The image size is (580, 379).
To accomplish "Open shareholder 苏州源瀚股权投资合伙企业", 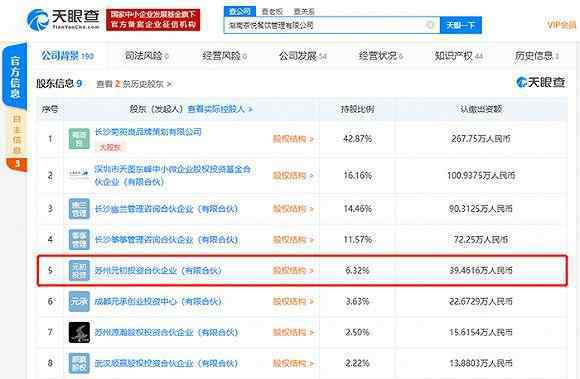I will [x=166, y=332].
